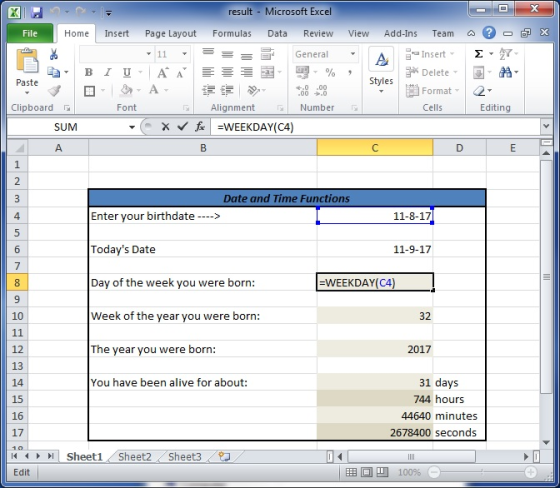Click Page Layout view button
This screenshot has height=488, width=560.
(x=366, y=473)
